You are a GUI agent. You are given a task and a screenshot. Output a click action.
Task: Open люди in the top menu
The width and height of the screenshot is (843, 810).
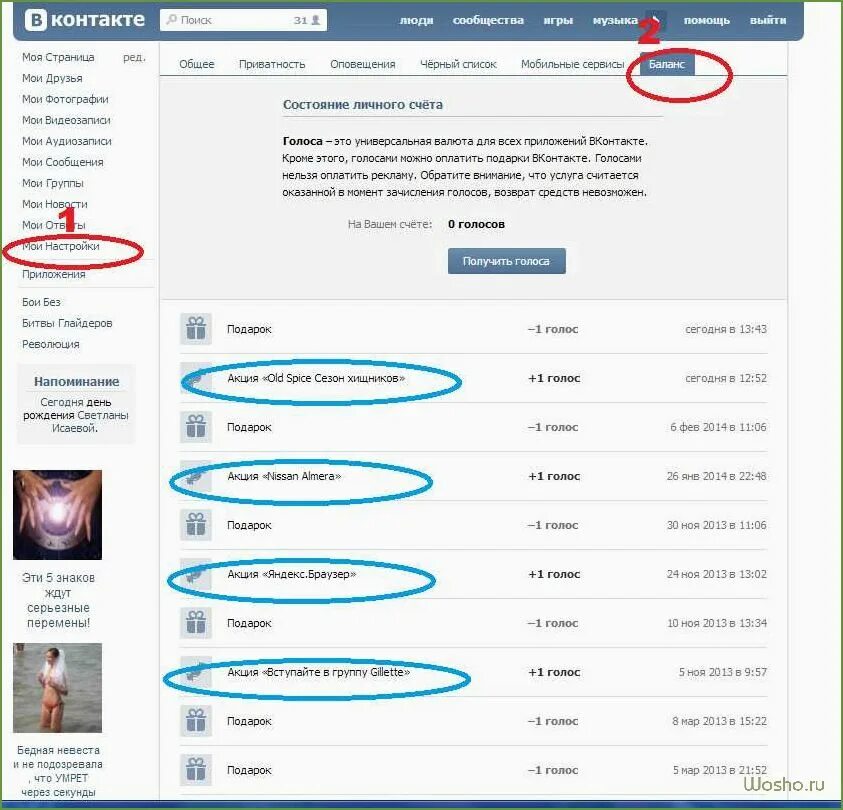(417, 20)
